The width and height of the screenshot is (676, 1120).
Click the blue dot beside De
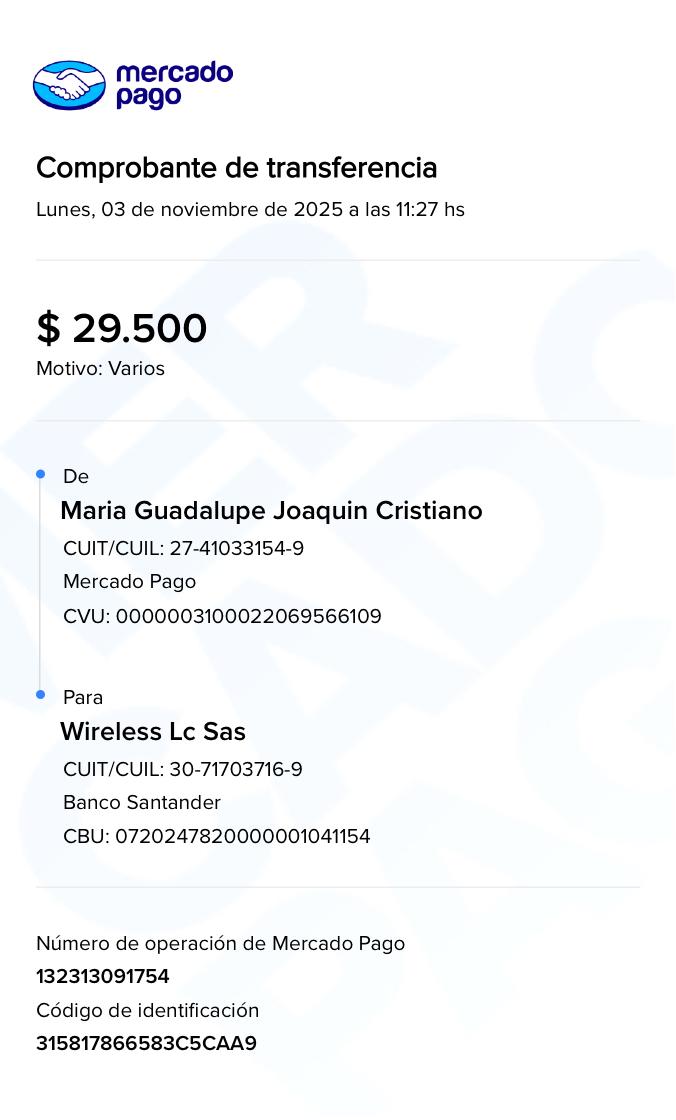click(41, 474)
